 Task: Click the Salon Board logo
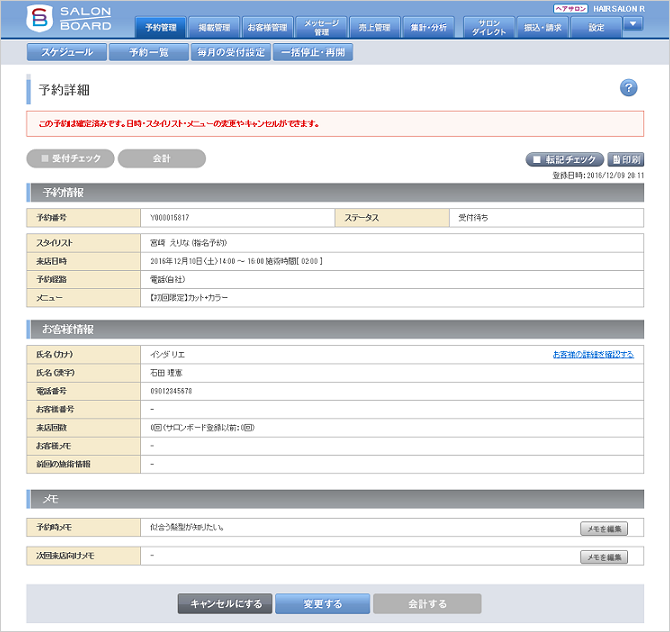tap(69, 19)
